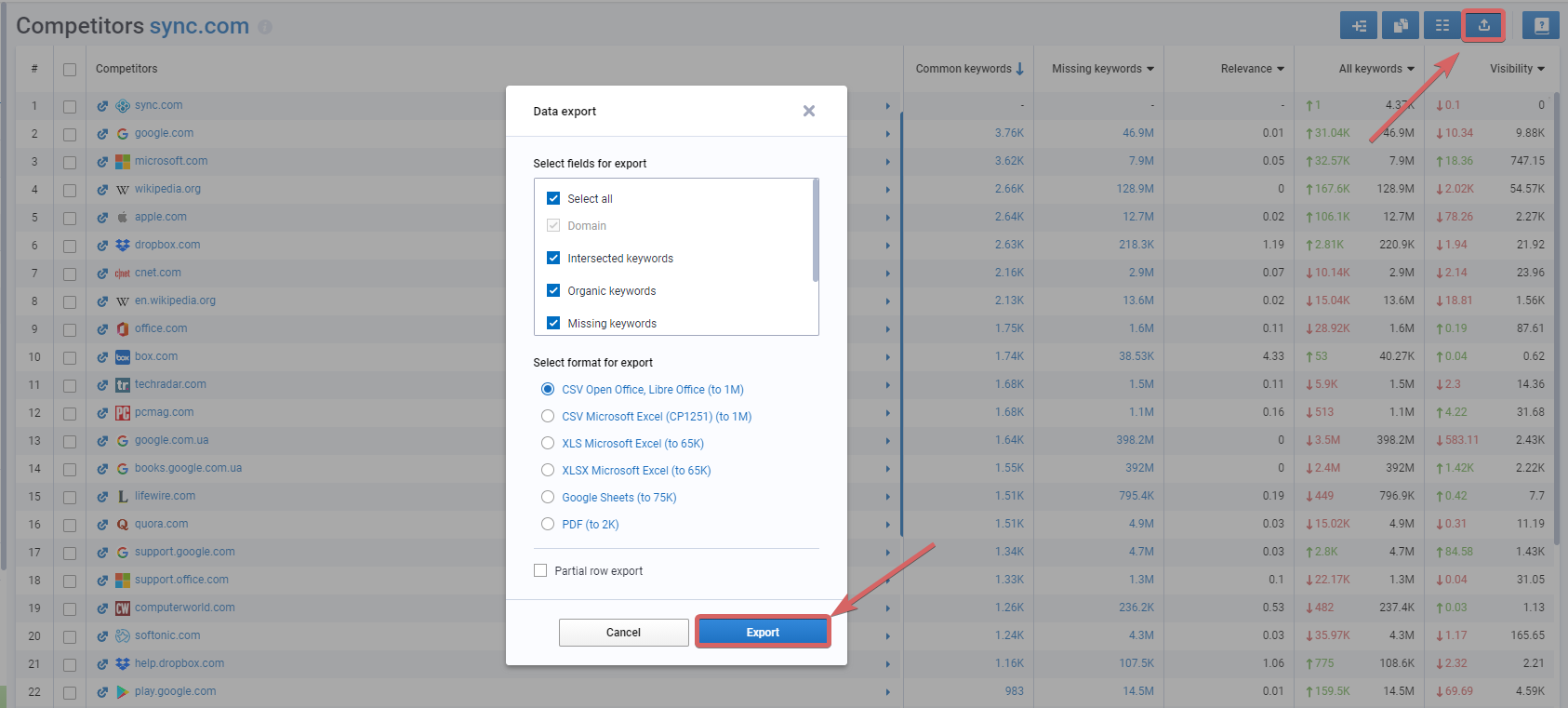Enable Partial row export checkbox
Screen dimensions: 1568x708
(540, 570)
